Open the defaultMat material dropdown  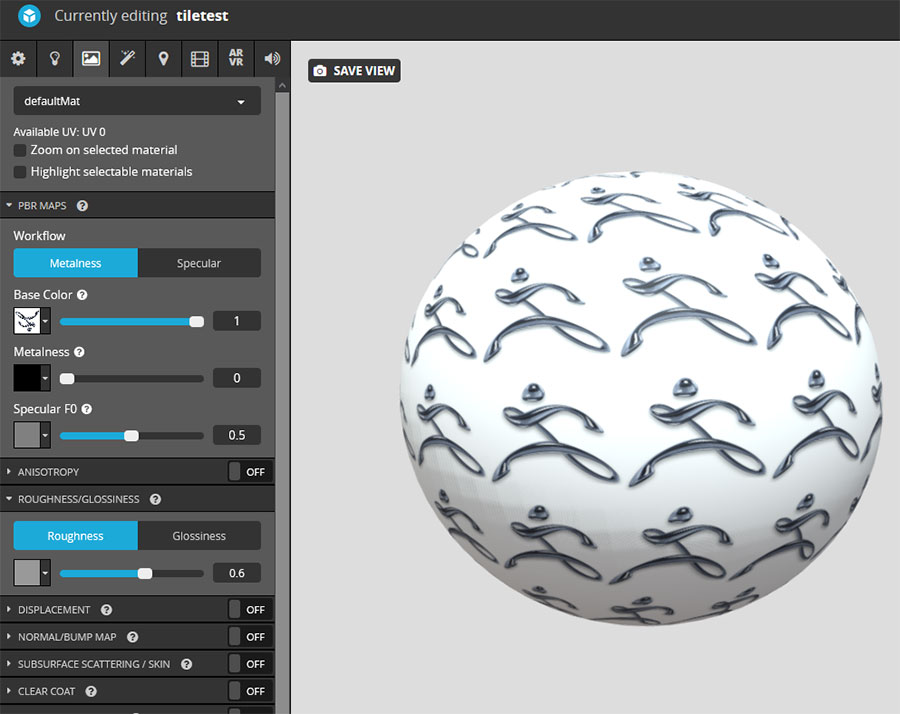click(137, 101)
